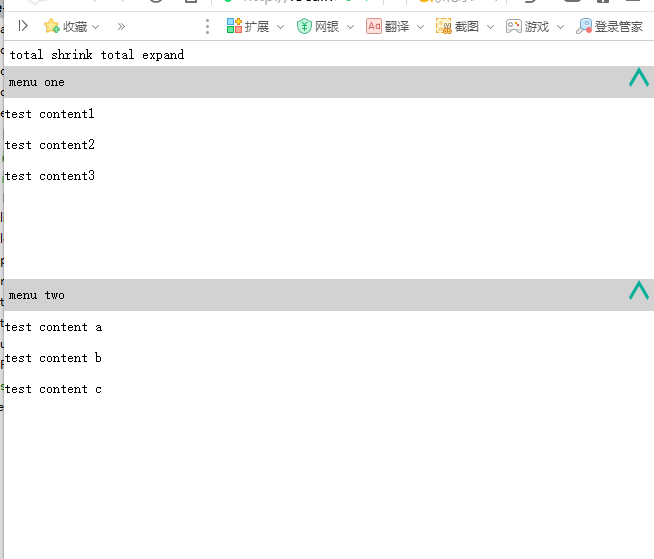Click the 翻译 translate icon
Screen dimensions: 654x559
point(374,26)
